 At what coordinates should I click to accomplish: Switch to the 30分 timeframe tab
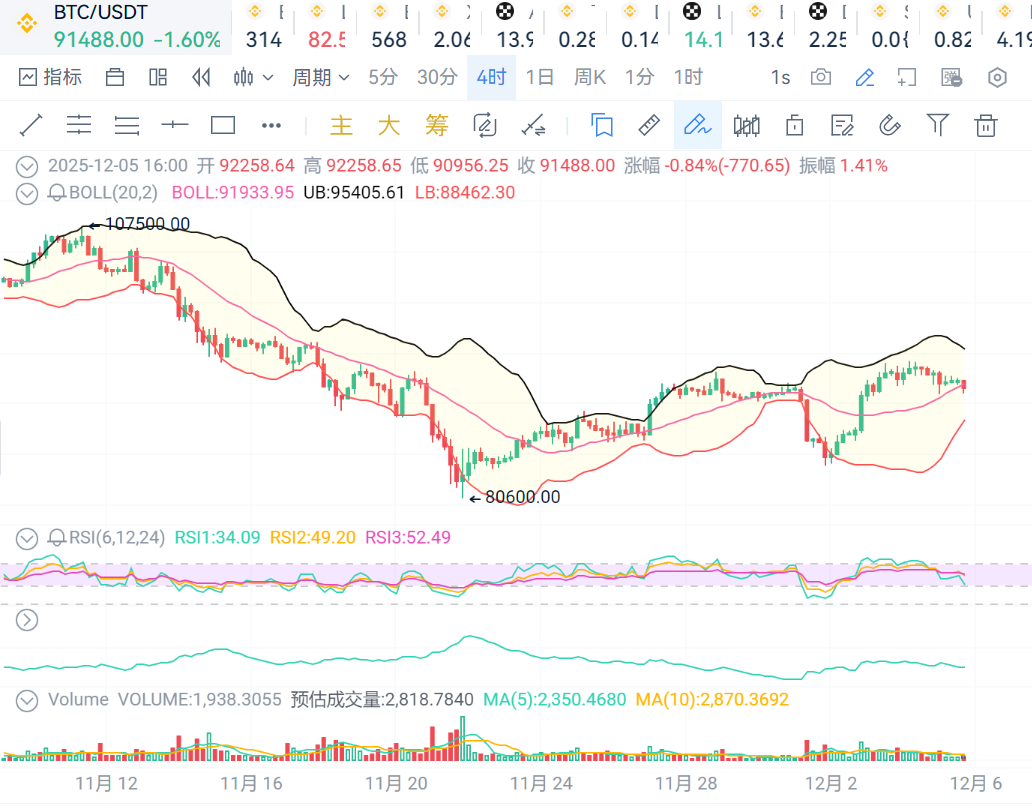coord(437,77)
